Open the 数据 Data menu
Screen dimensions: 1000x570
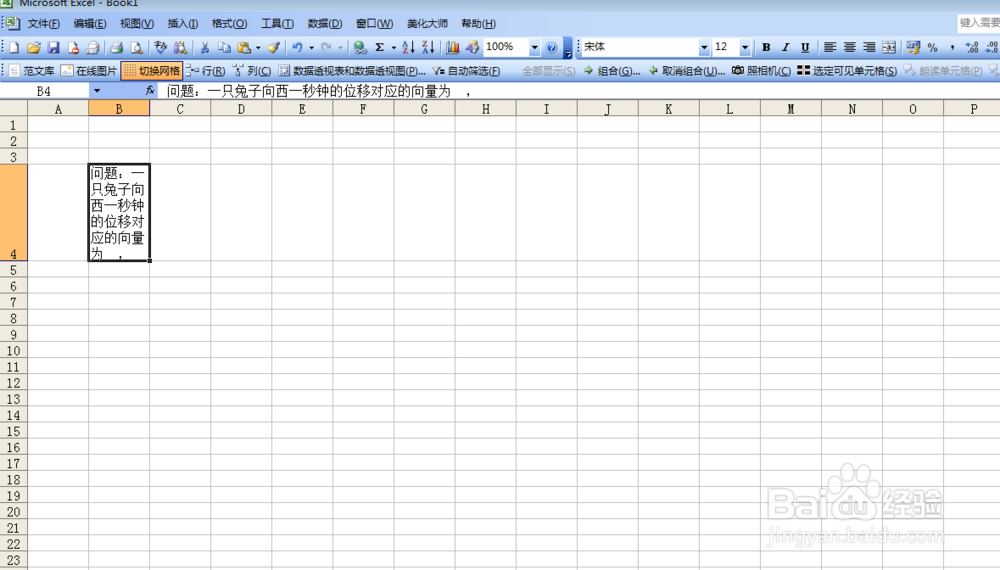click(325, 24)
